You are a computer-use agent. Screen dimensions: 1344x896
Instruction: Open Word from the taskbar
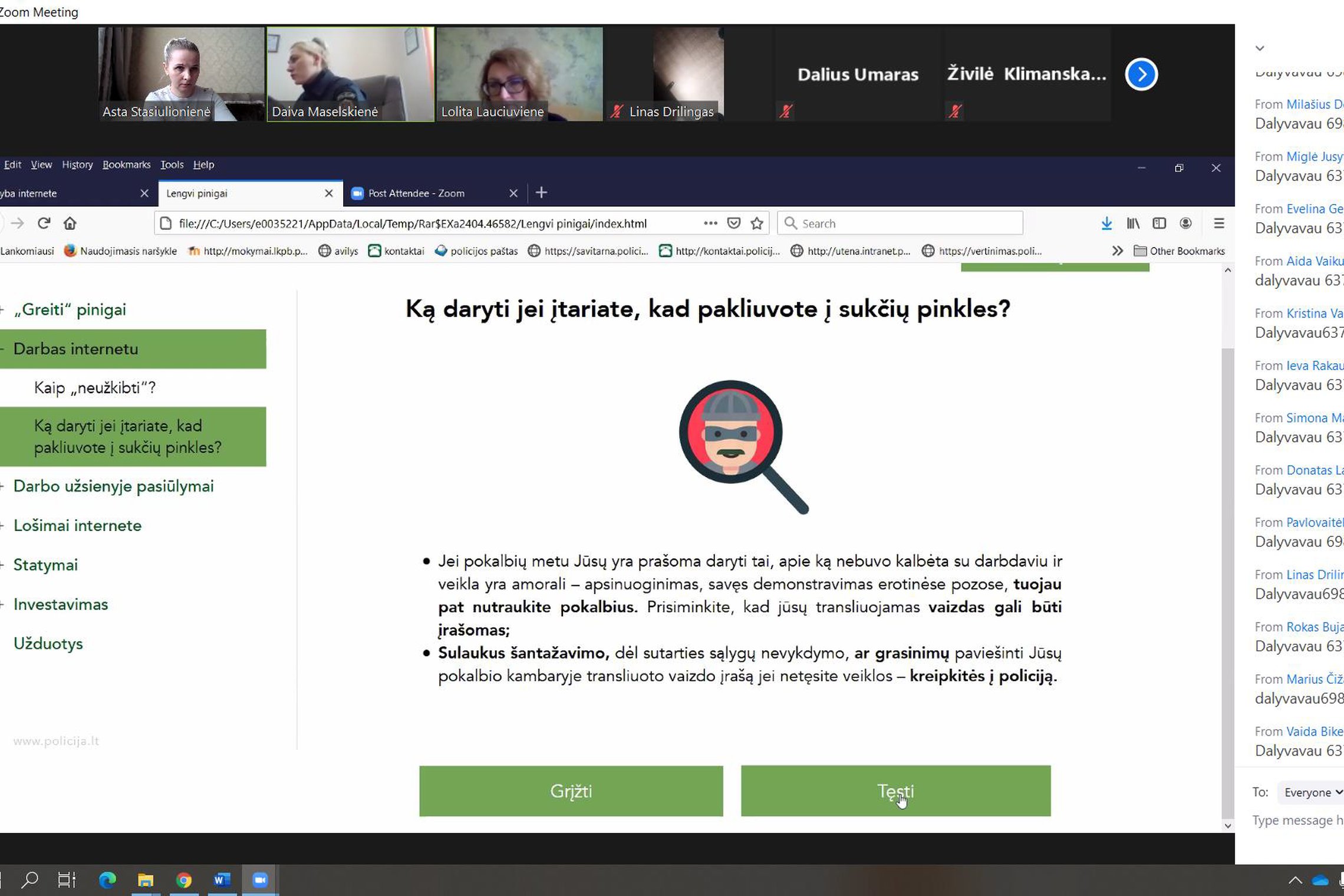point(222,880)
